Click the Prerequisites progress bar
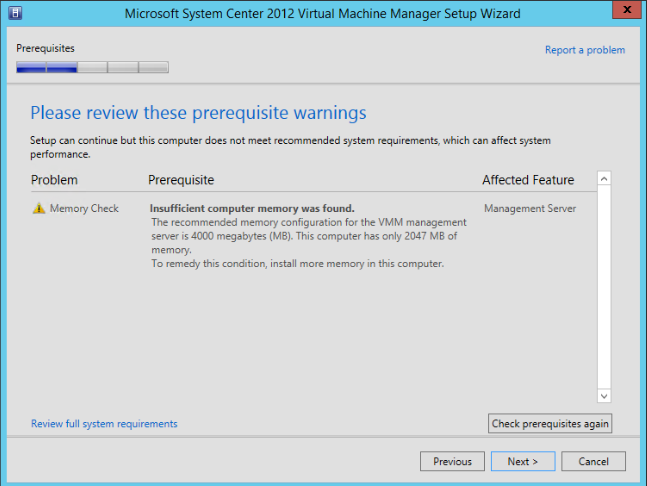 [93, 68]
